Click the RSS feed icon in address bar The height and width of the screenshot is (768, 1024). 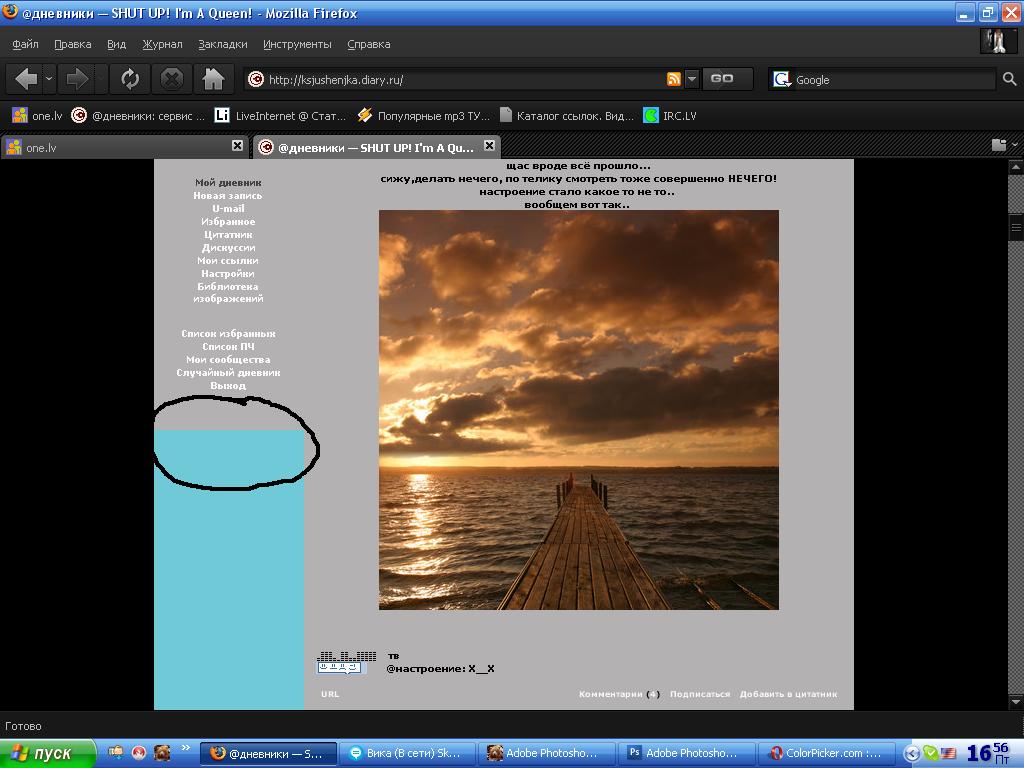pos(674,79)
